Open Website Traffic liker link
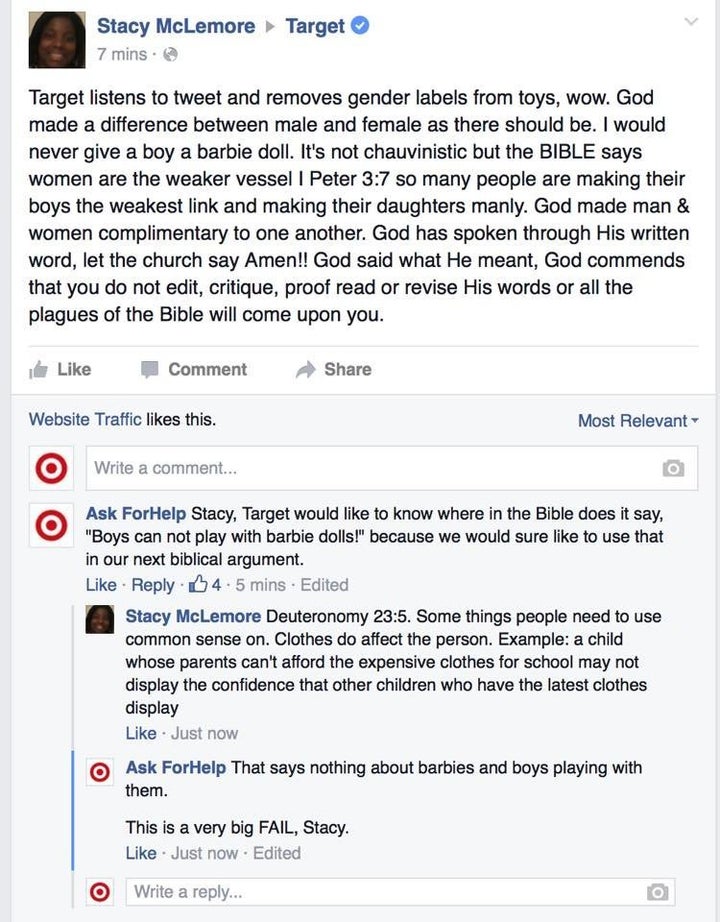This screenshot has height=922, width=720. point(85,419)
